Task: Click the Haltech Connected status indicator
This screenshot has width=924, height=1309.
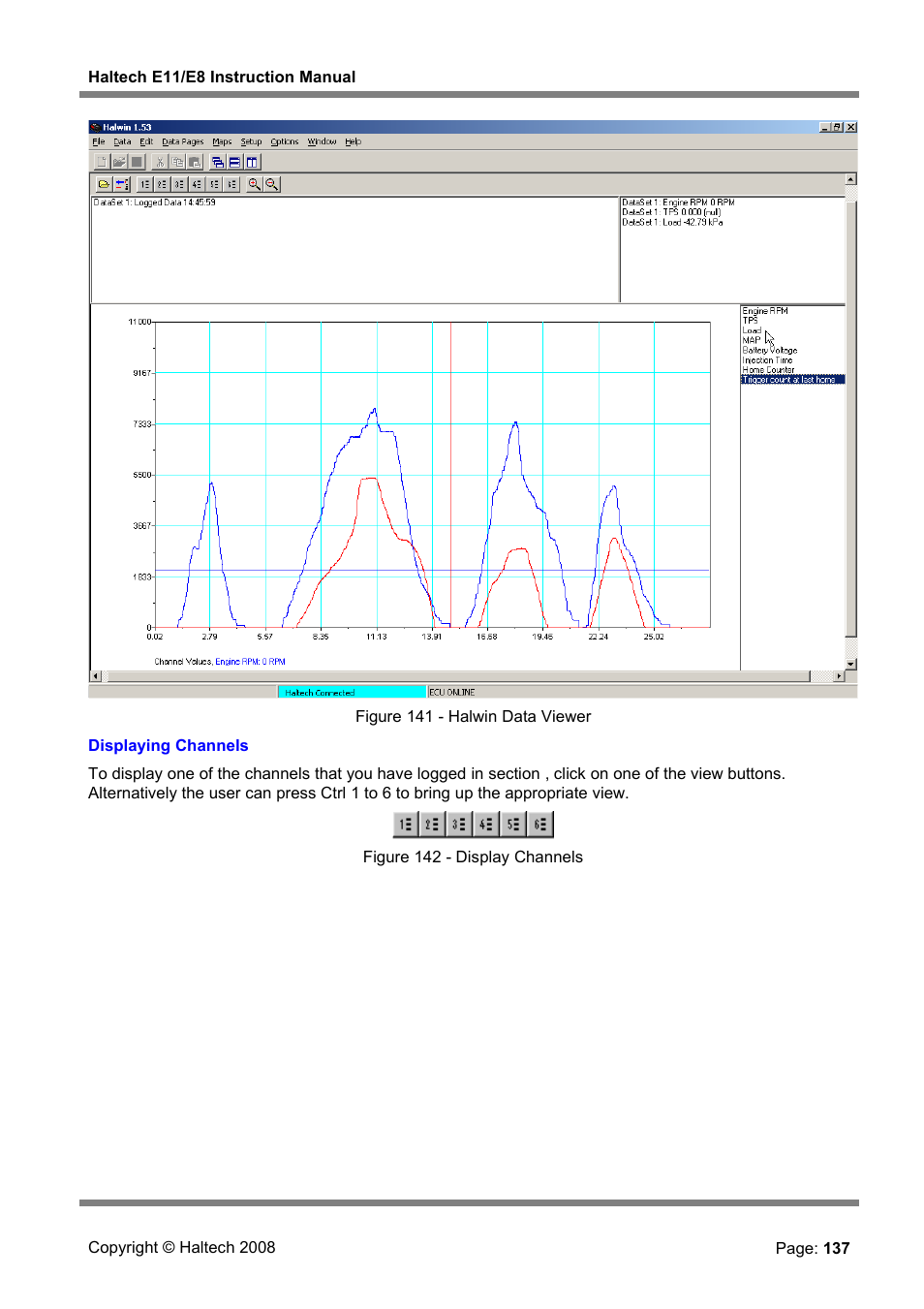Action: tap(352, 692)
